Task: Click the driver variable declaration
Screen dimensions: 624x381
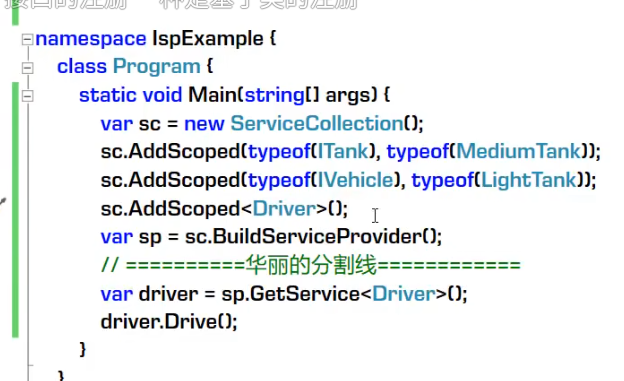Action: pos(168,294)
